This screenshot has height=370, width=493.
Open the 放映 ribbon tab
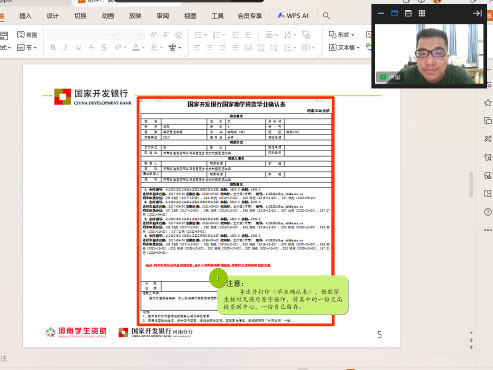[x=135, y=16]
